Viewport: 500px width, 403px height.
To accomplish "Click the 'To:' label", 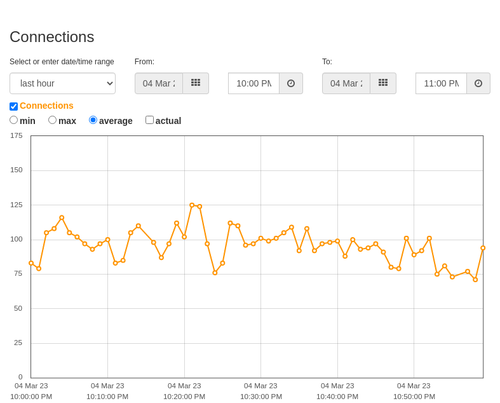I will point(327,62).
